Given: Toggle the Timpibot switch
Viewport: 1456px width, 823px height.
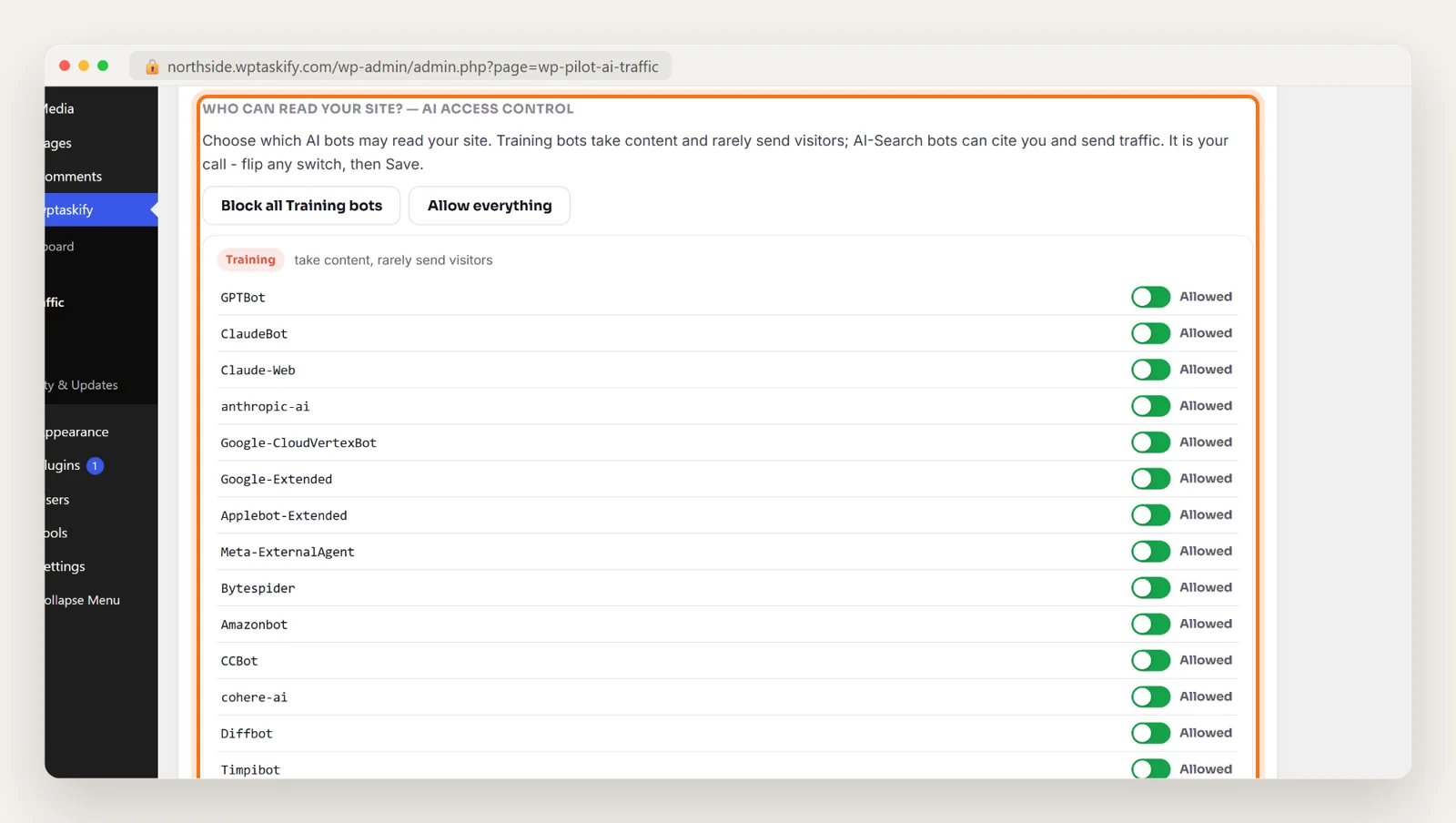Looking at the screenshot, I should pyautogui.click(x=1150, y=768).
